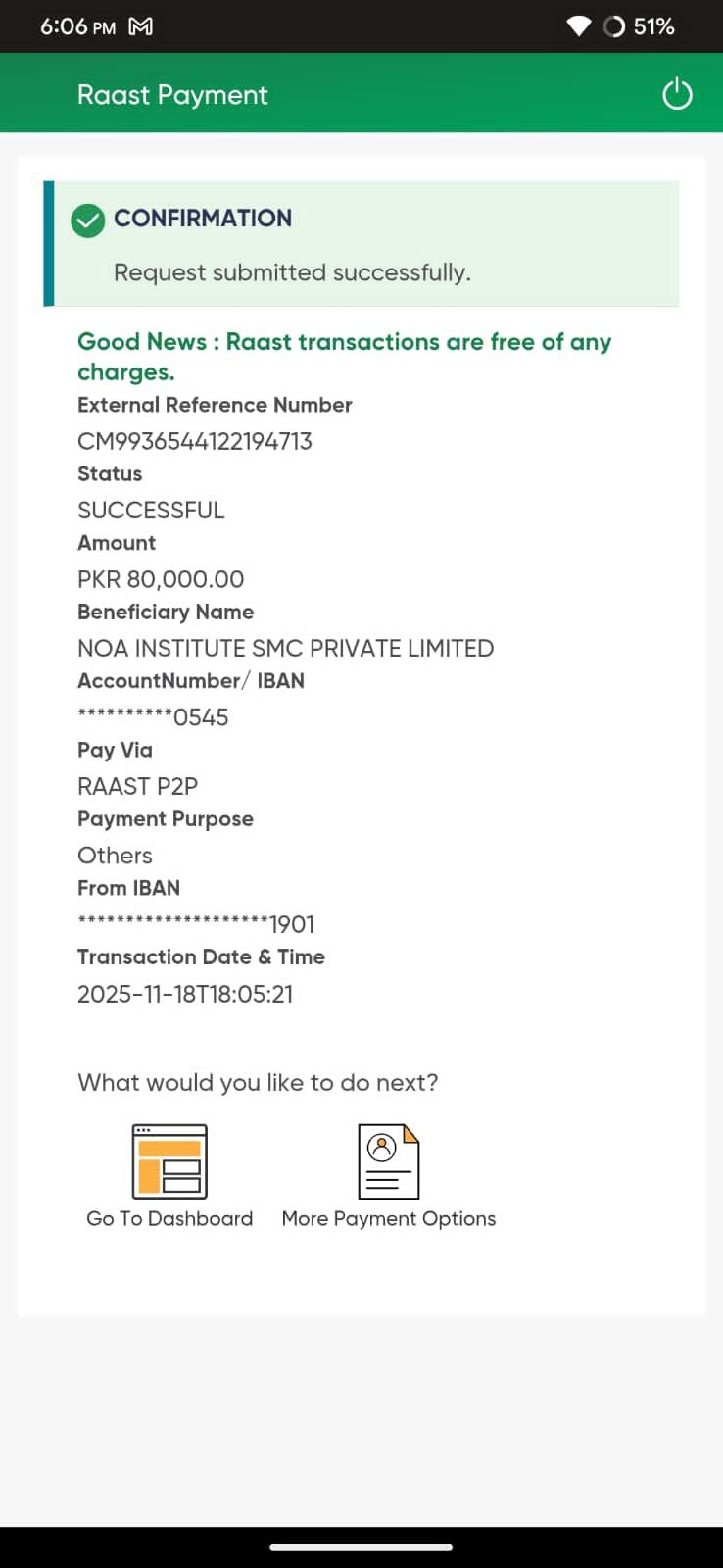Image resolution: width=723 pixels, height=1568 pixels.
Task: Click the Go To Dashboard label
Action: tap(169, 1218)
